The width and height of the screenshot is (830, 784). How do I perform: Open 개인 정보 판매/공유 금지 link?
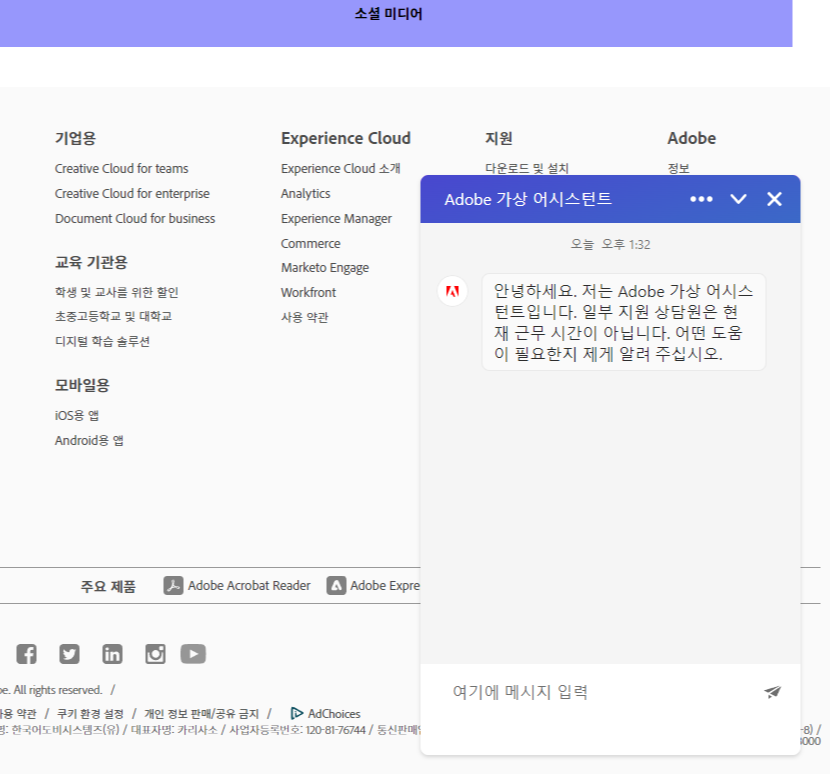pyautogui.click(x=202, y=714)
